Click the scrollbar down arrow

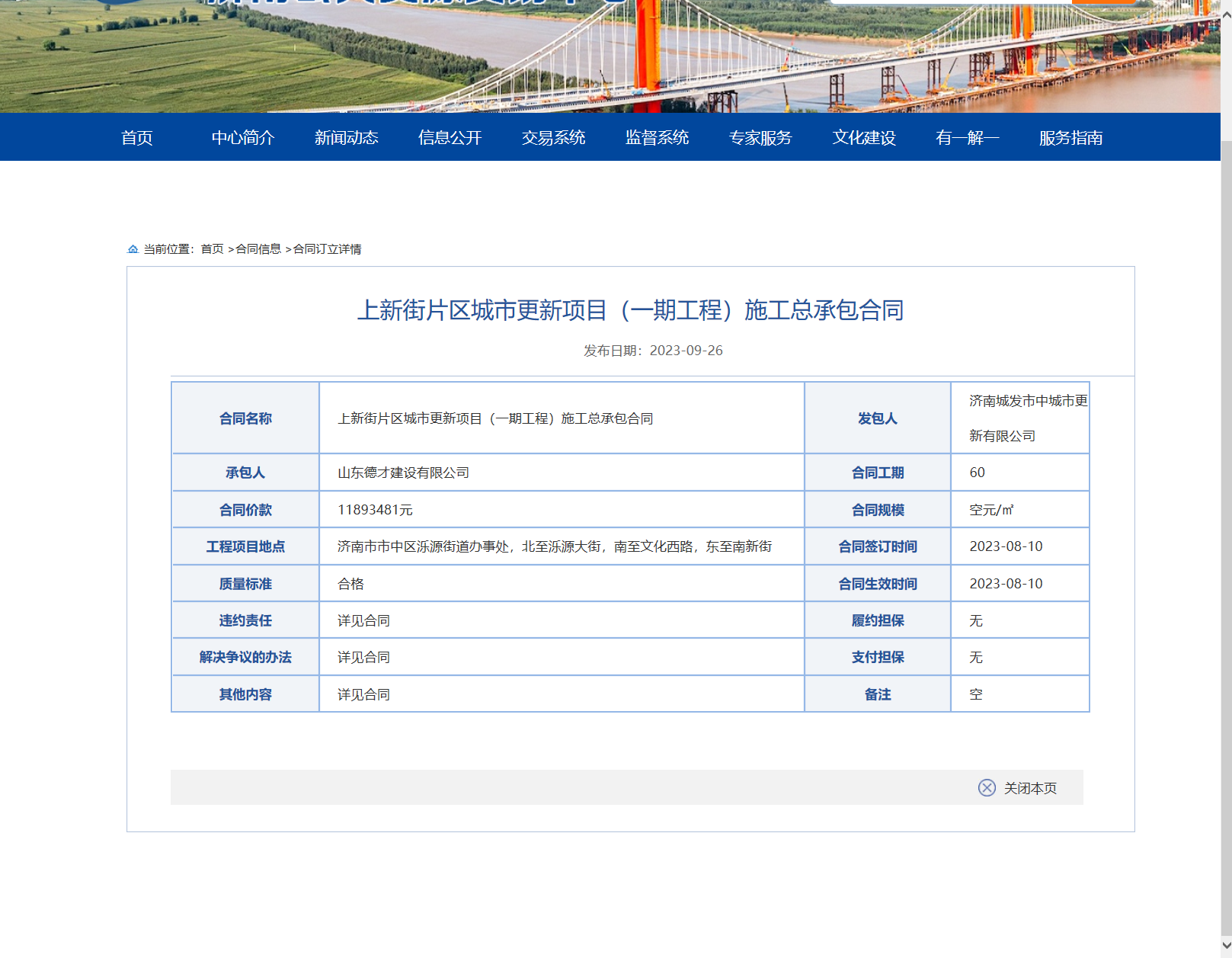(x=1226, y=947)
